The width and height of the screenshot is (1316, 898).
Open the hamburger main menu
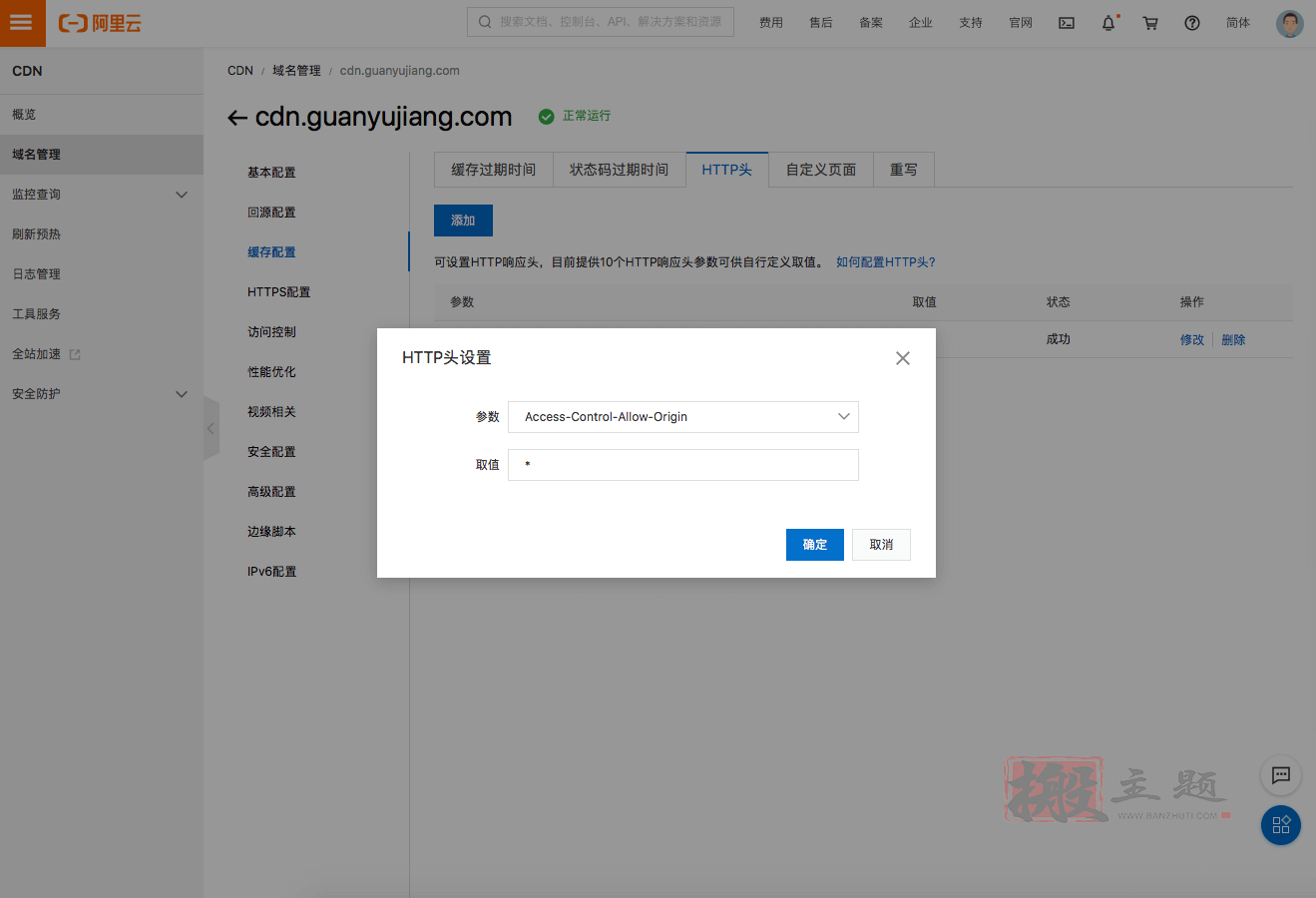click(x=22, y=23)
